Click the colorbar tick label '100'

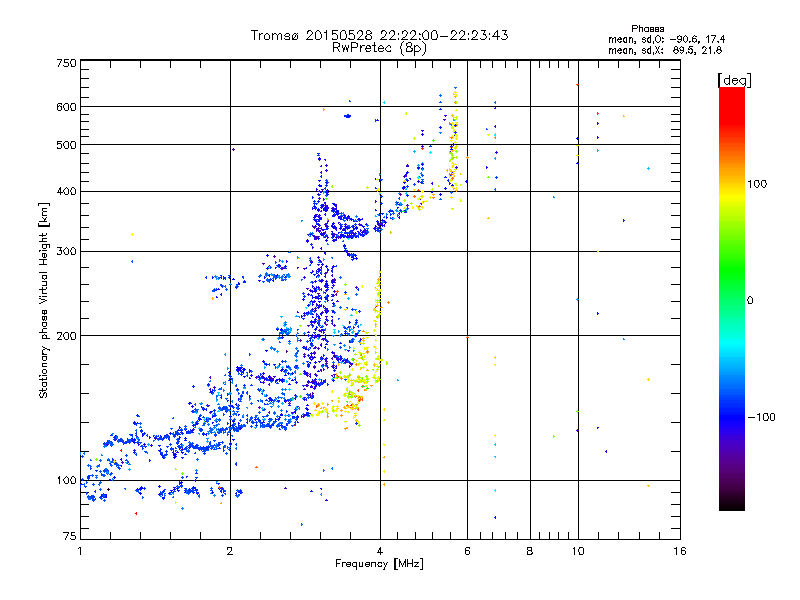757,184
